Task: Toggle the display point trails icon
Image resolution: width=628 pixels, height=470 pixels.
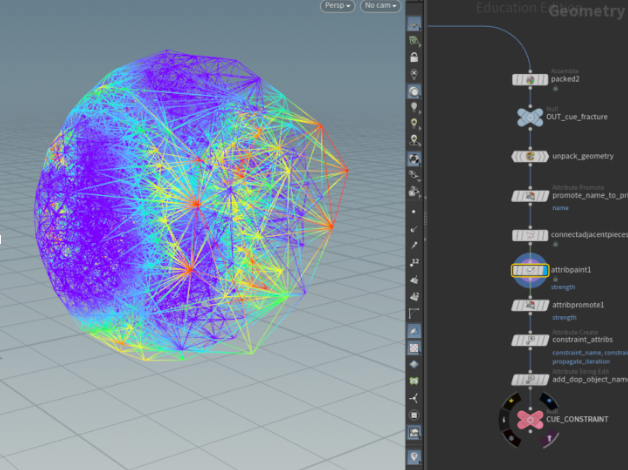Action: tap(414, 245)
